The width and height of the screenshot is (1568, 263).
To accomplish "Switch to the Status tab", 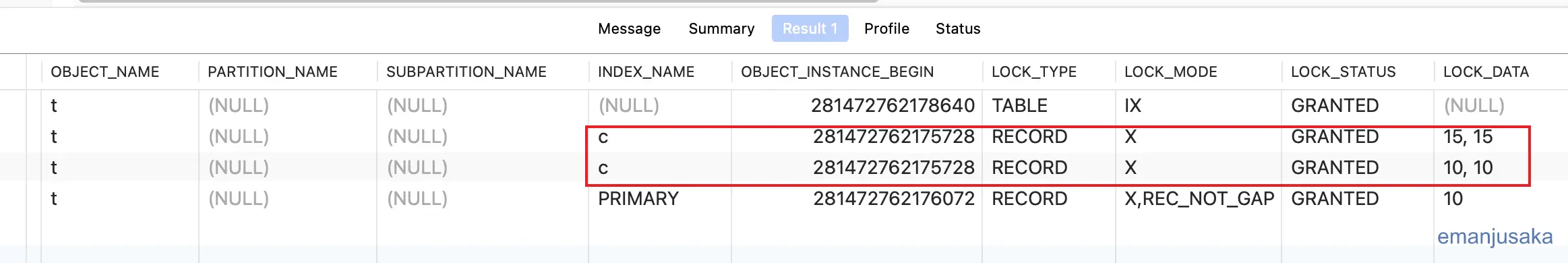I will point(958,28).
